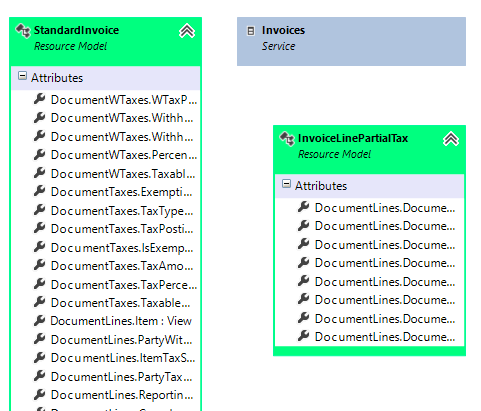Click the StandardInvoice resource model icon
This screenshot has width=481, height=411.
tap(23, 31)
